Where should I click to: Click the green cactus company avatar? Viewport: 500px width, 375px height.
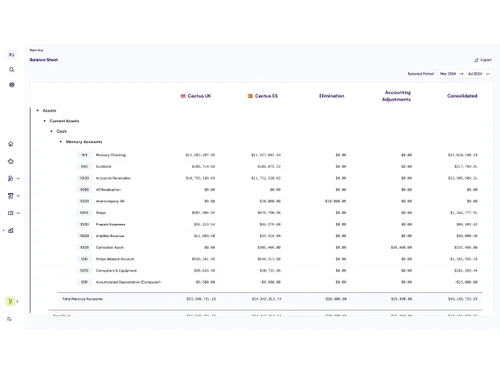click(x=10, y=301)
